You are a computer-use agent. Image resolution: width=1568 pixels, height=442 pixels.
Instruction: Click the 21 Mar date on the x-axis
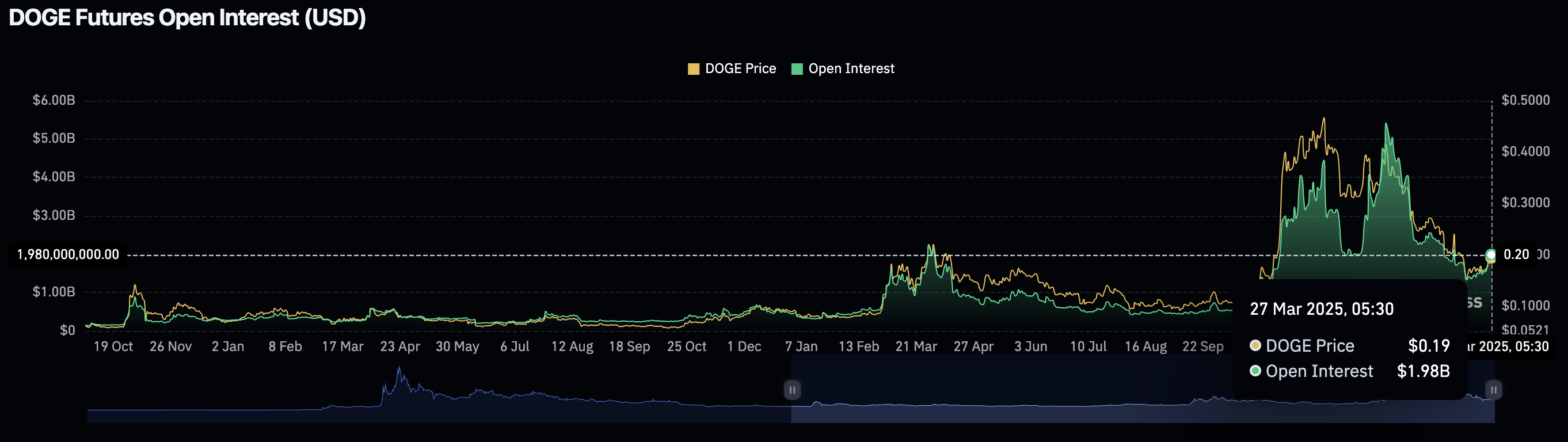(916, 346)
